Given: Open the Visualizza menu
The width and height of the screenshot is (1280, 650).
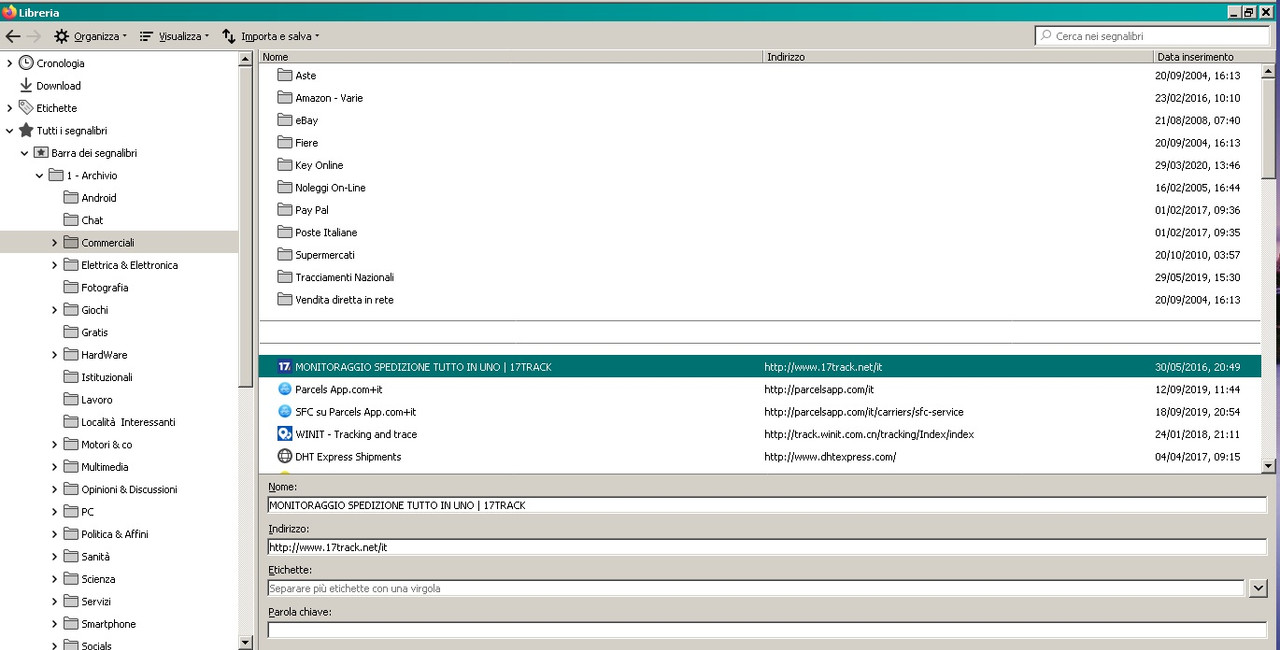Looking at the screenshot, I should point(174,36).
